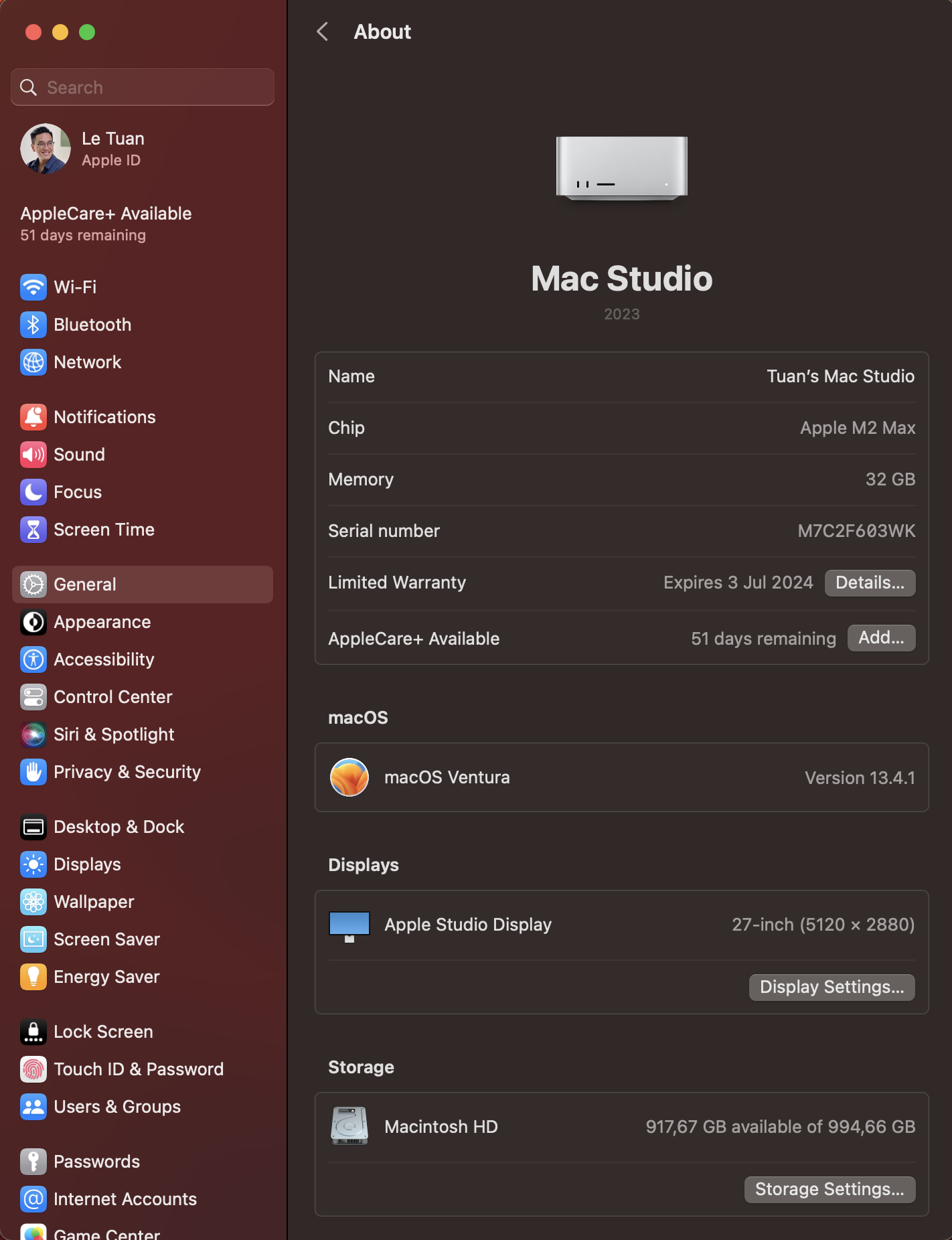Viewport: 952px width, 1240px height.
Task: Click the computer name Tuan's Mac Studio
Action: click(840, 376)
